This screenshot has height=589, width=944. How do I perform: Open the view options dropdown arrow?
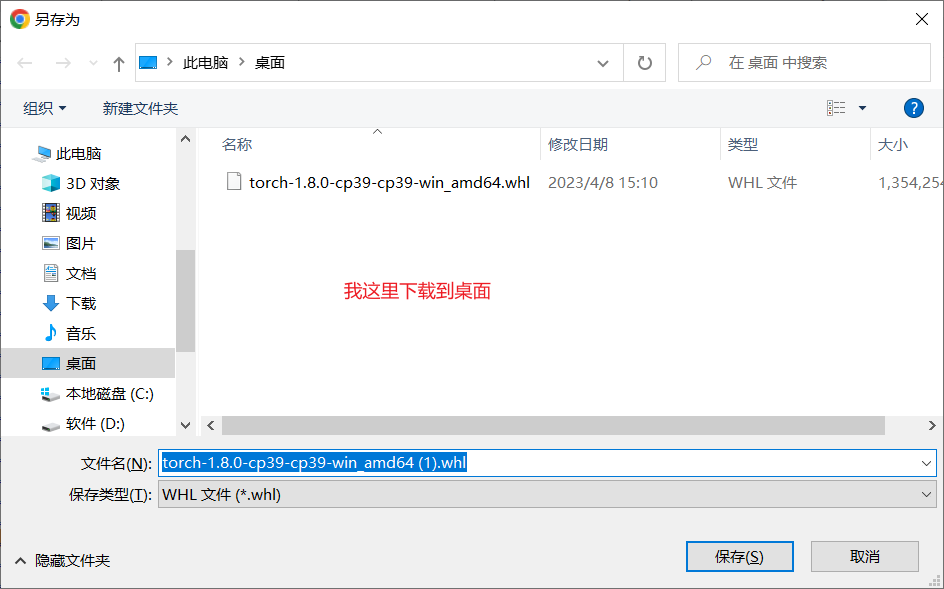coord(862,108)
